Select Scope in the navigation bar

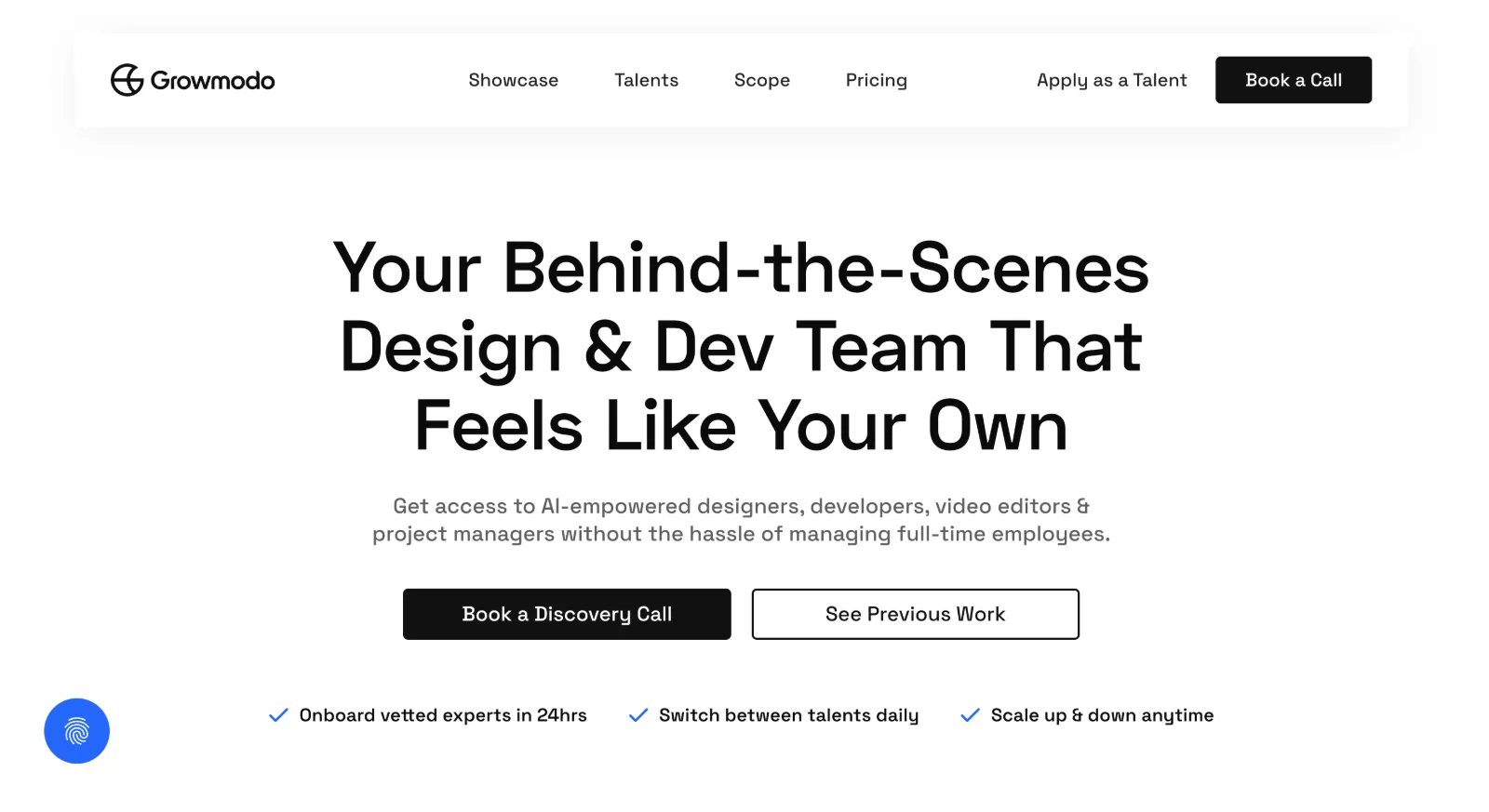coord(761,80)
